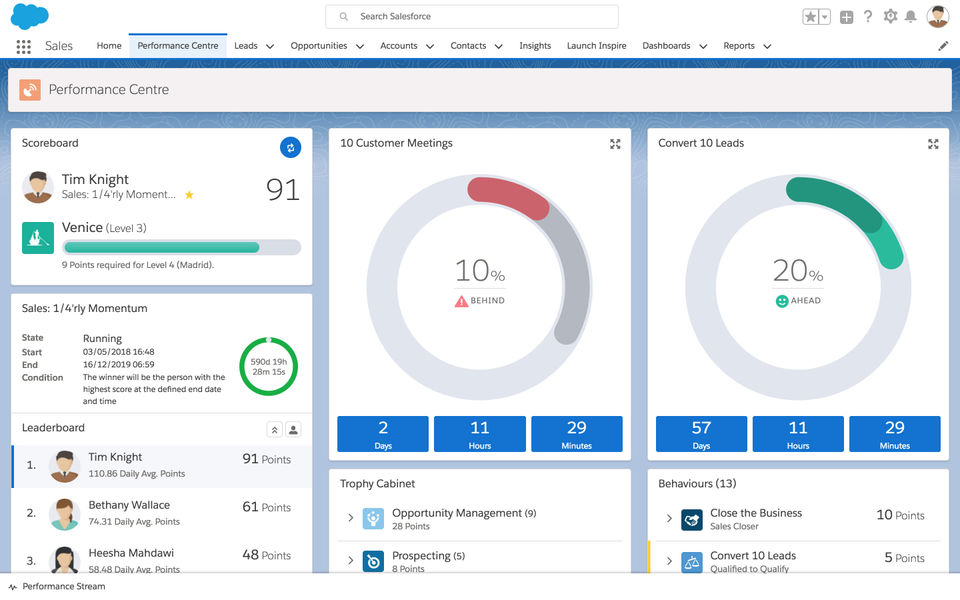Open the notifications bell
The width and height of the screenshot is (960, 600).
pyautogui.click(x=910, y=17)
